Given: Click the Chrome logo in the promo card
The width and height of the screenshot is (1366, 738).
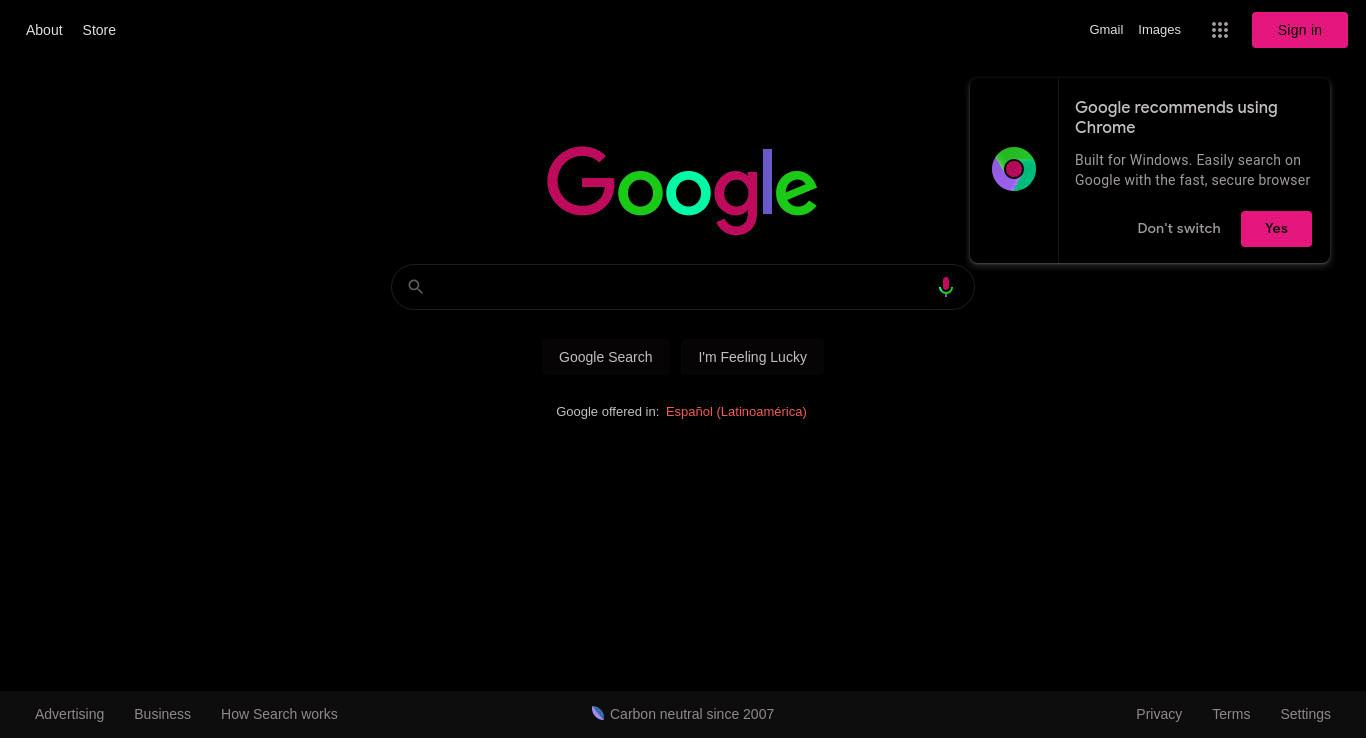Looking at the screenshot, I should pos(1014,169).
